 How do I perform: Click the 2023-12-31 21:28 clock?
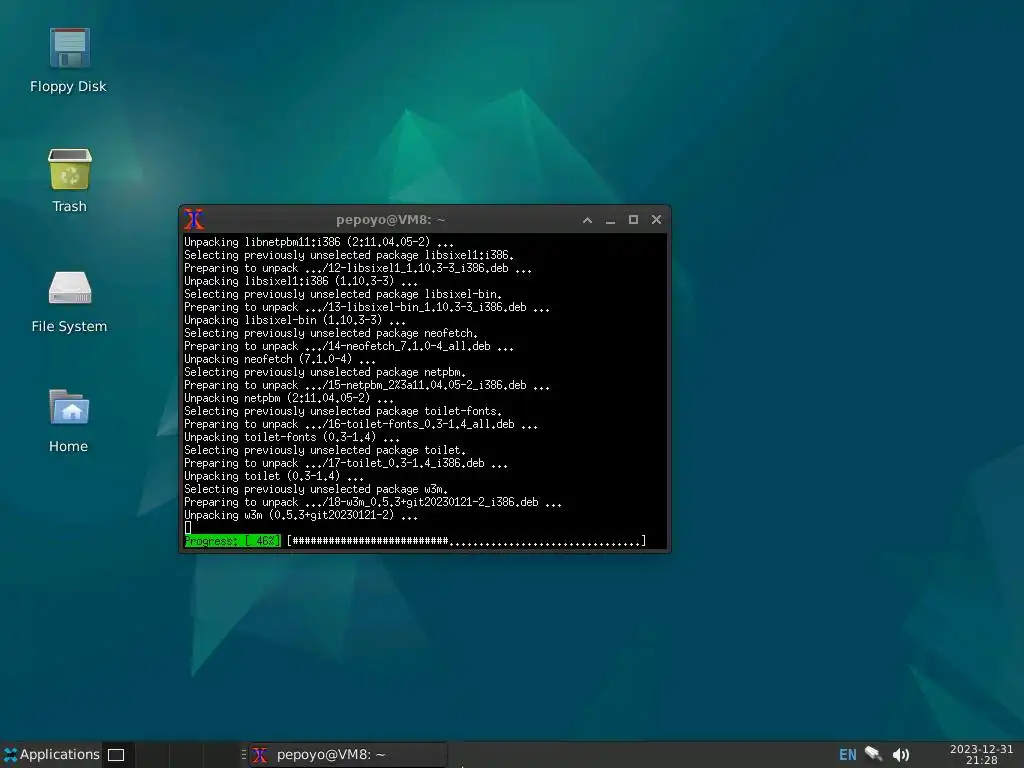click(x=981, y=754)
